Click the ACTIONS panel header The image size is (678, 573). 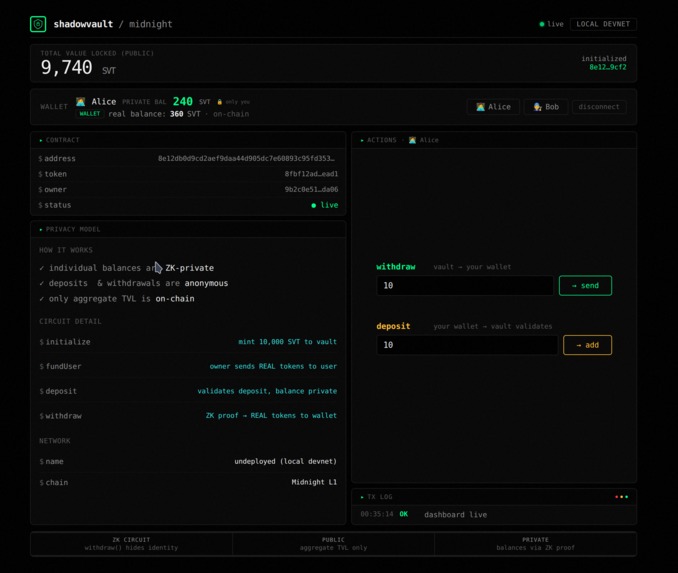coord(494,140)
